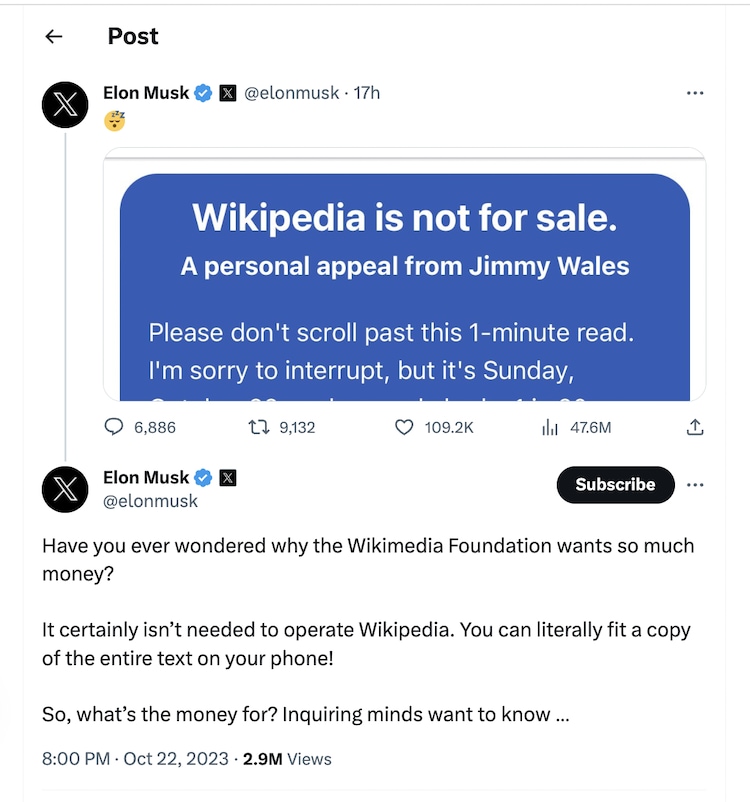This screenshot has width=750, height=802.
Task: Like the post showing 109.2K likes
Action: (x=404, y=427)
